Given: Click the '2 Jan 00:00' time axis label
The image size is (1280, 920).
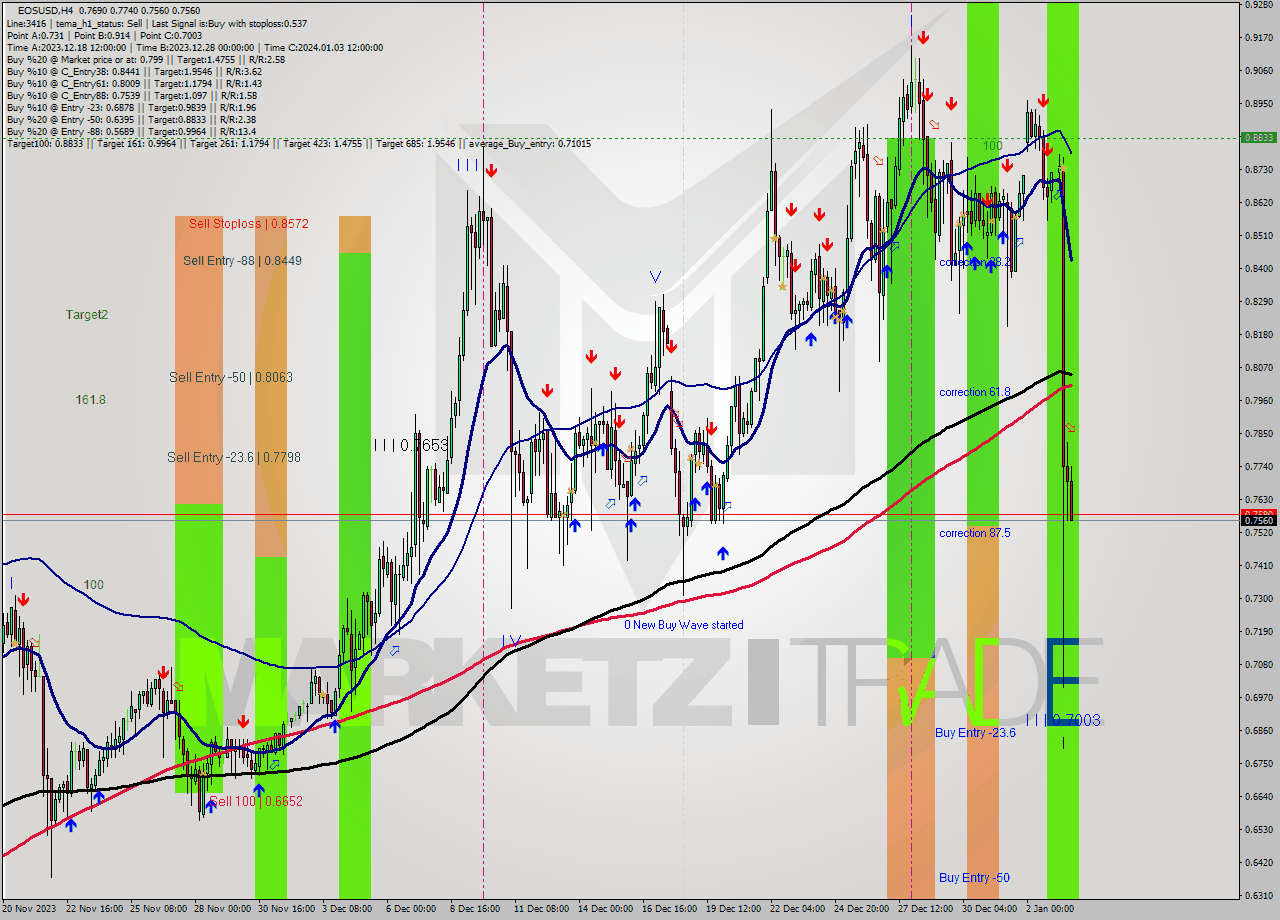Looking at the screenshot, I should tap(1050, 909).
